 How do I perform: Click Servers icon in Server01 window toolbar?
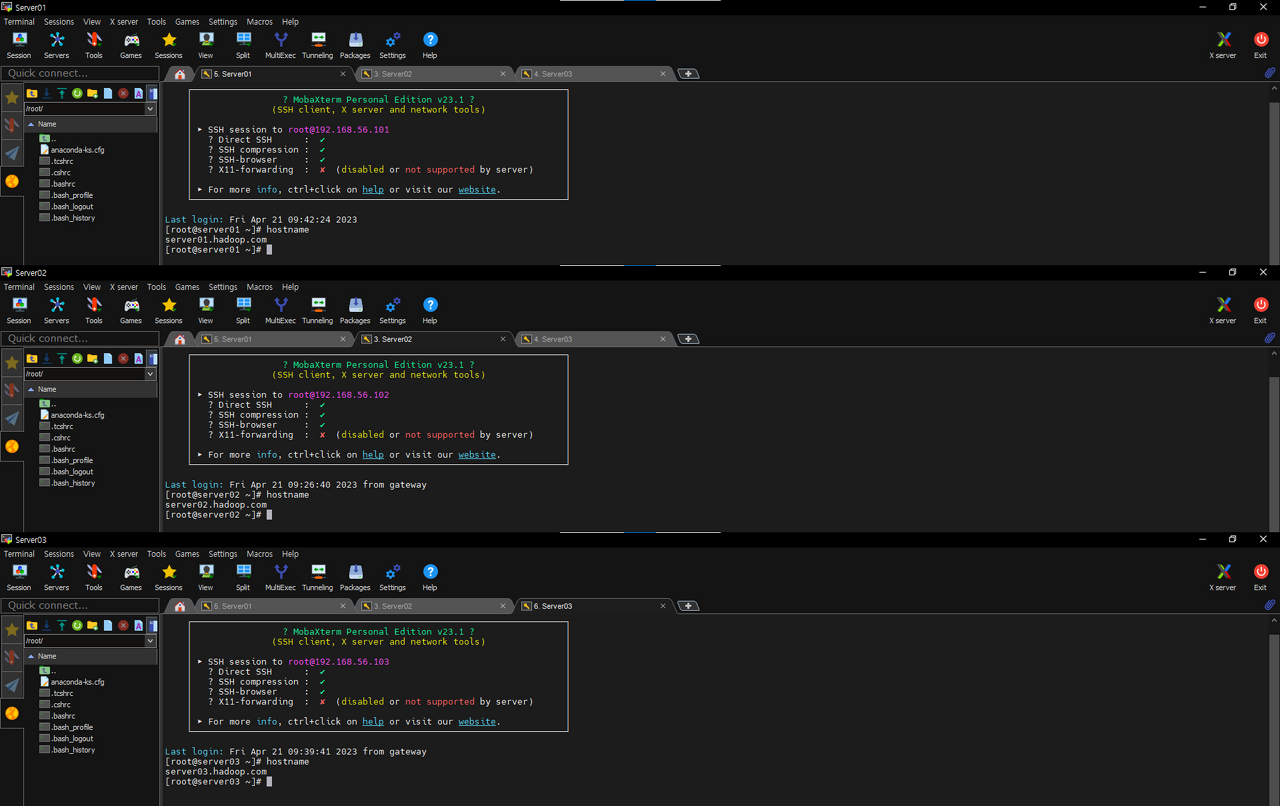(57, 45)
